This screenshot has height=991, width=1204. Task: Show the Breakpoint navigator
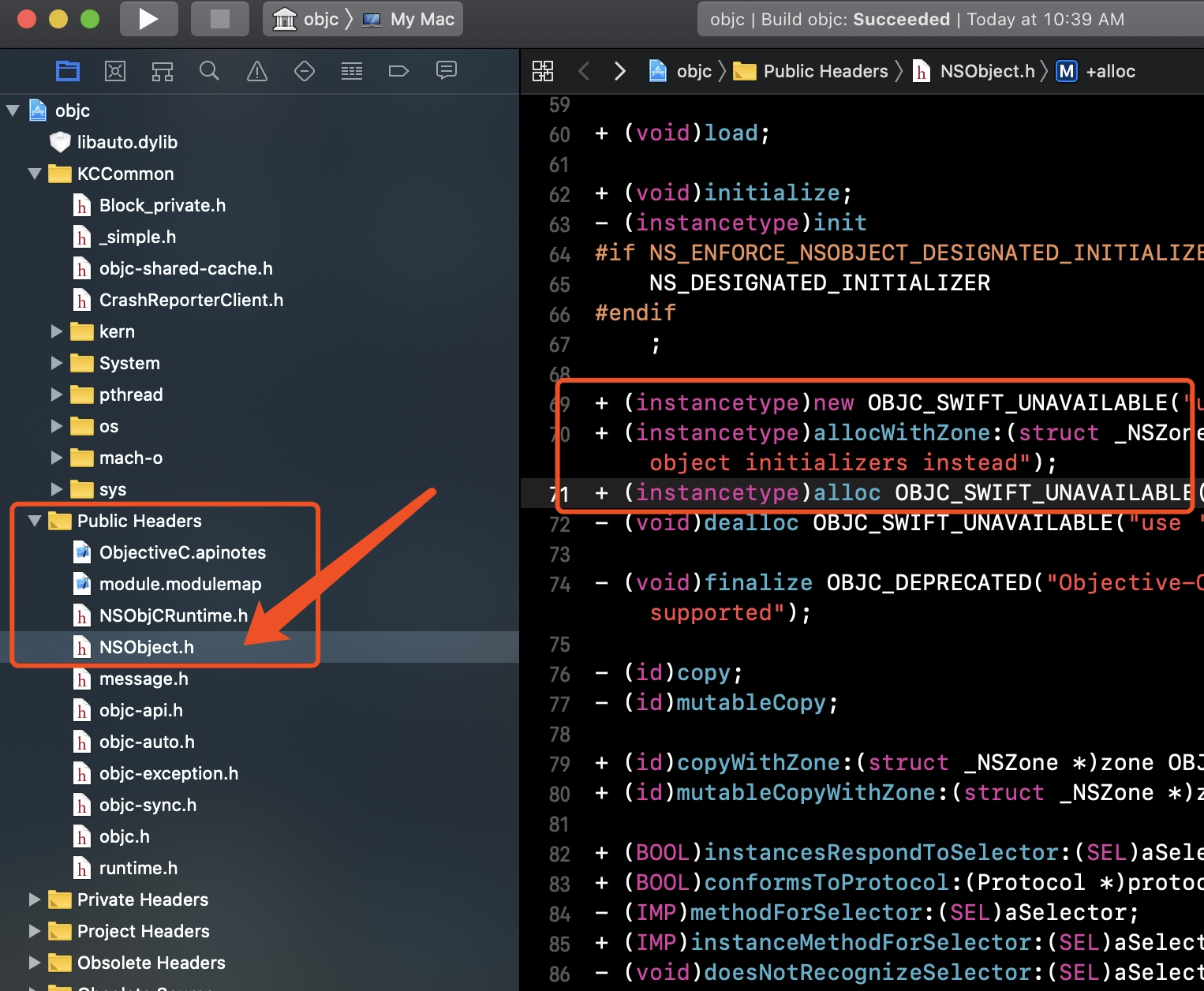tap(399, 71)
